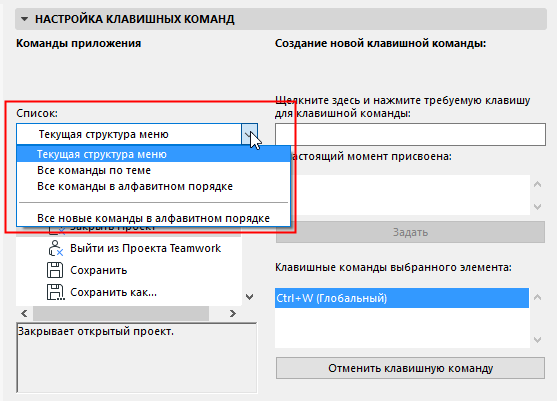
Task: Select Текущая структура меню option
Action: [x=153, y=154]
